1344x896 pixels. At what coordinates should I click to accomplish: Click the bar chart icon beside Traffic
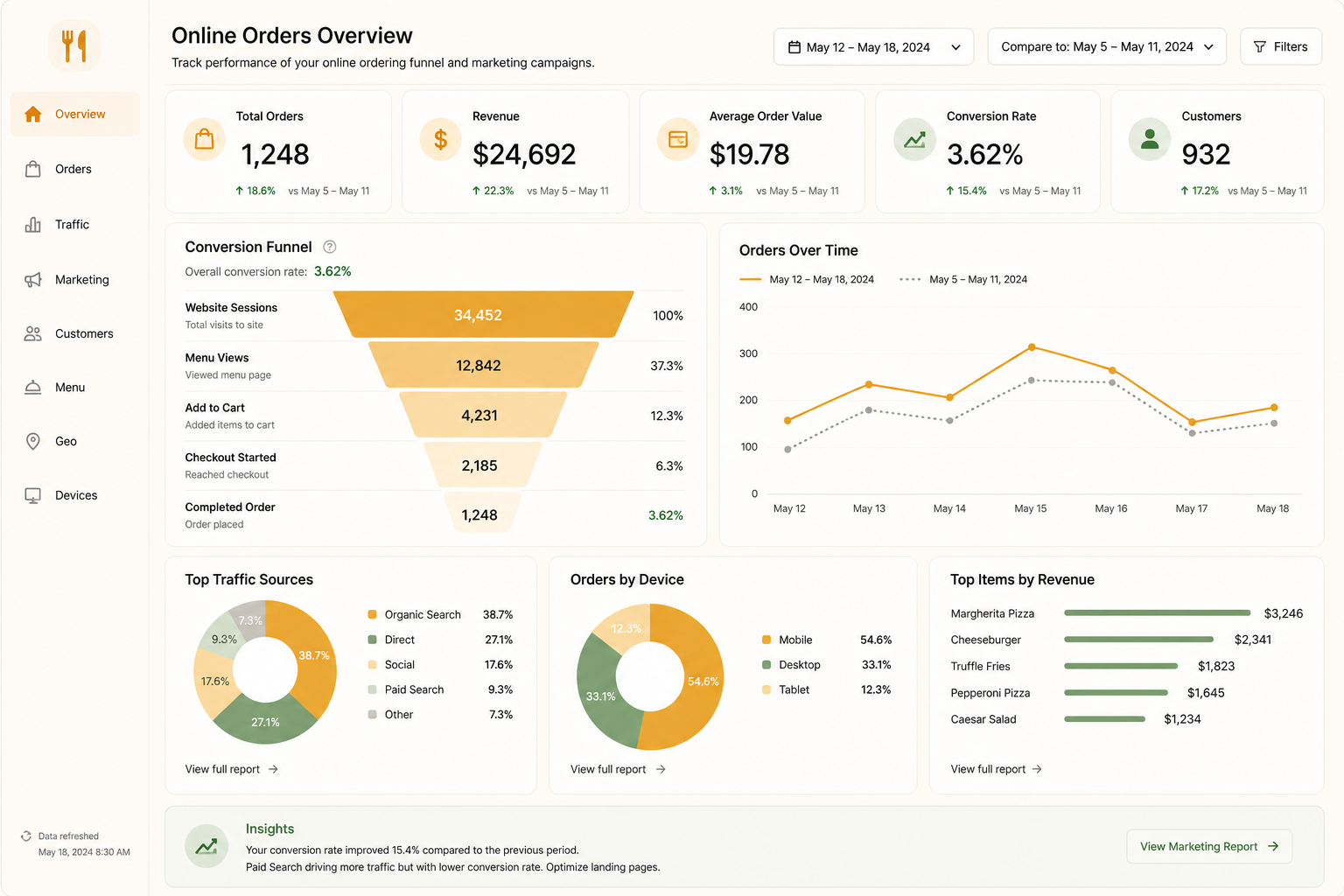[33, 225]
